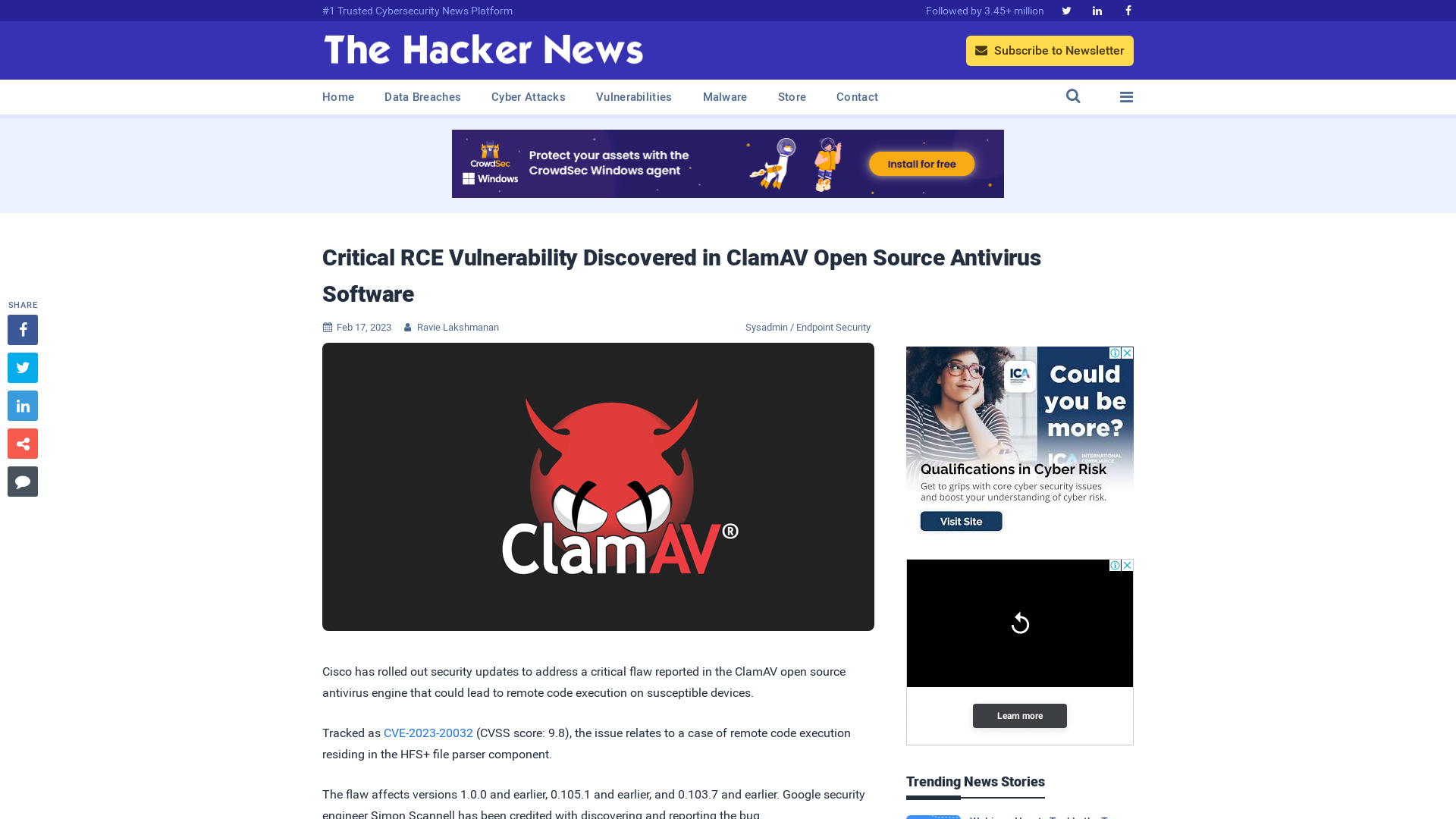
Task: Click the LinkedIn icon in header
Action: point(1096,11)
